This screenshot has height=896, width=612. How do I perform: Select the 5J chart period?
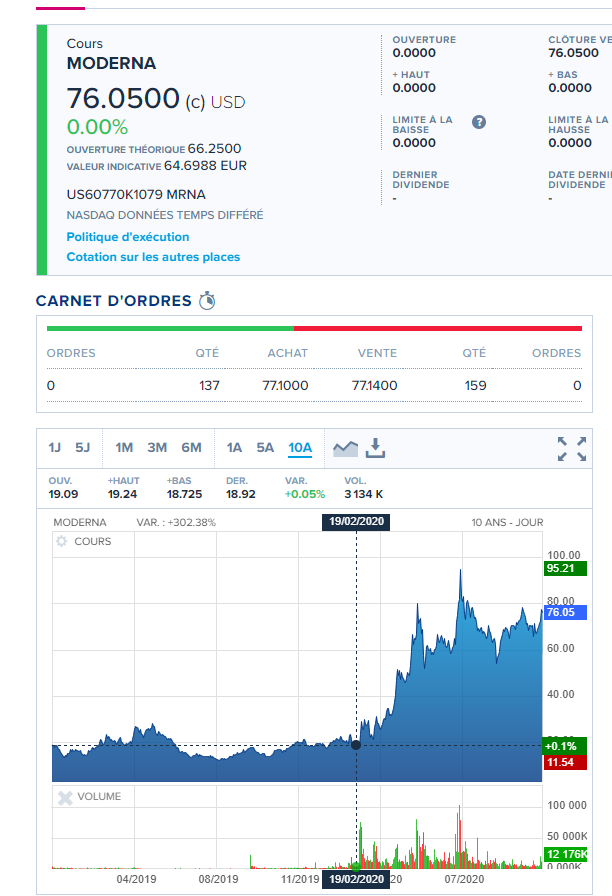pyautogui.click(x=83, y=447)
